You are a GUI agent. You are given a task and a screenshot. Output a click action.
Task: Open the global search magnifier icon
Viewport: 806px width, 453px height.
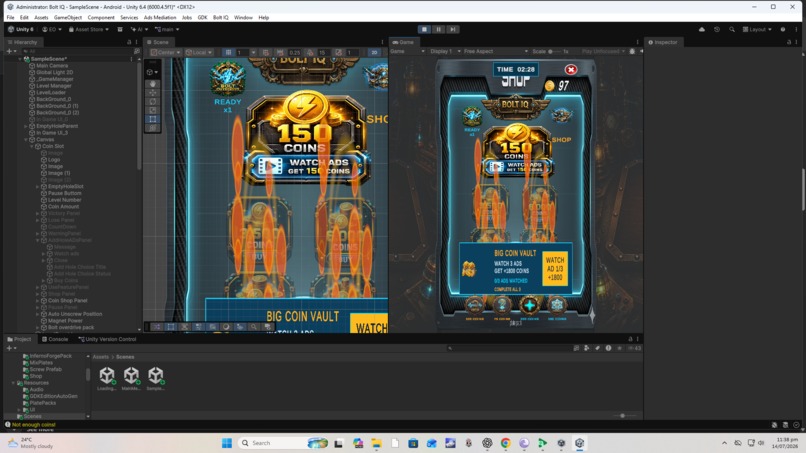tap(731, 29)
